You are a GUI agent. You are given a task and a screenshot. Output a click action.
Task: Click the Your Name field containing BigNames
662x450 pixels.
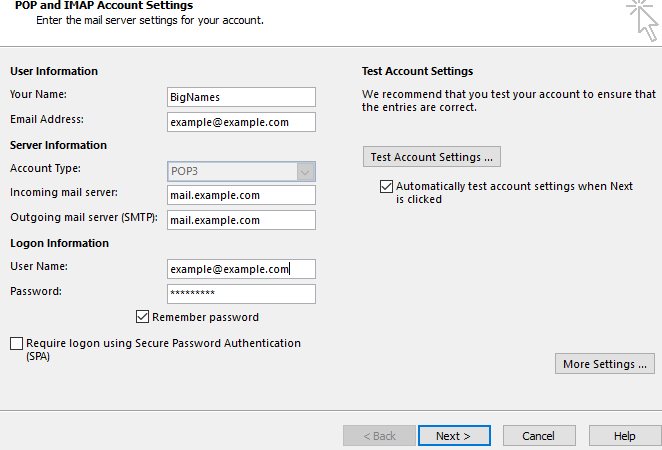point(241,97)
